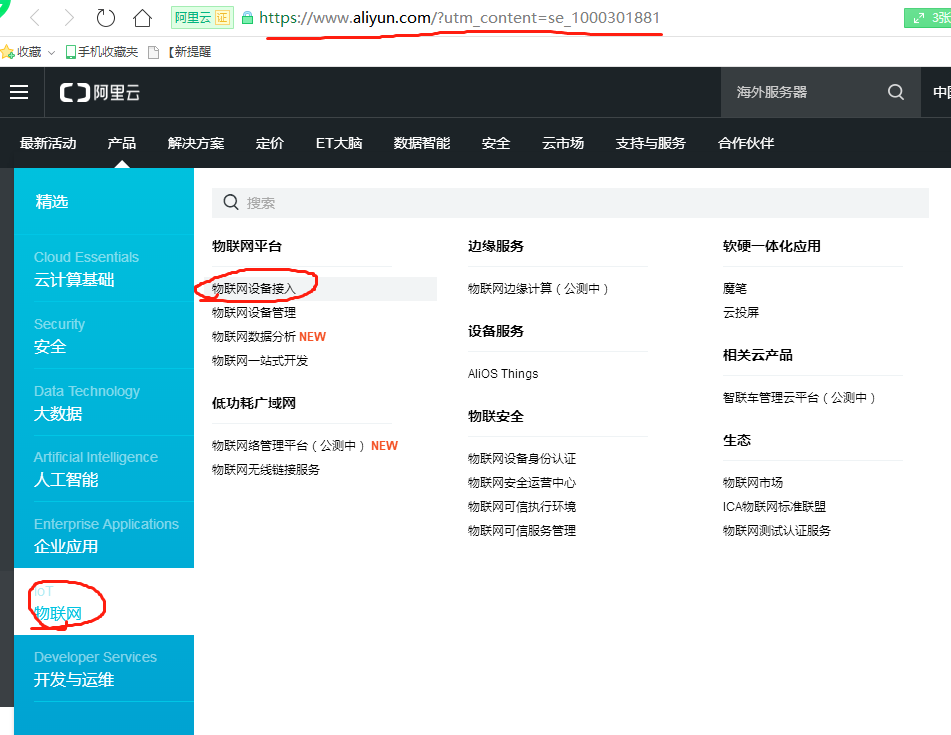951x735 pixels.
Task: Open the 合作伙伴 nav menu
Action: [x=745, y=143]
